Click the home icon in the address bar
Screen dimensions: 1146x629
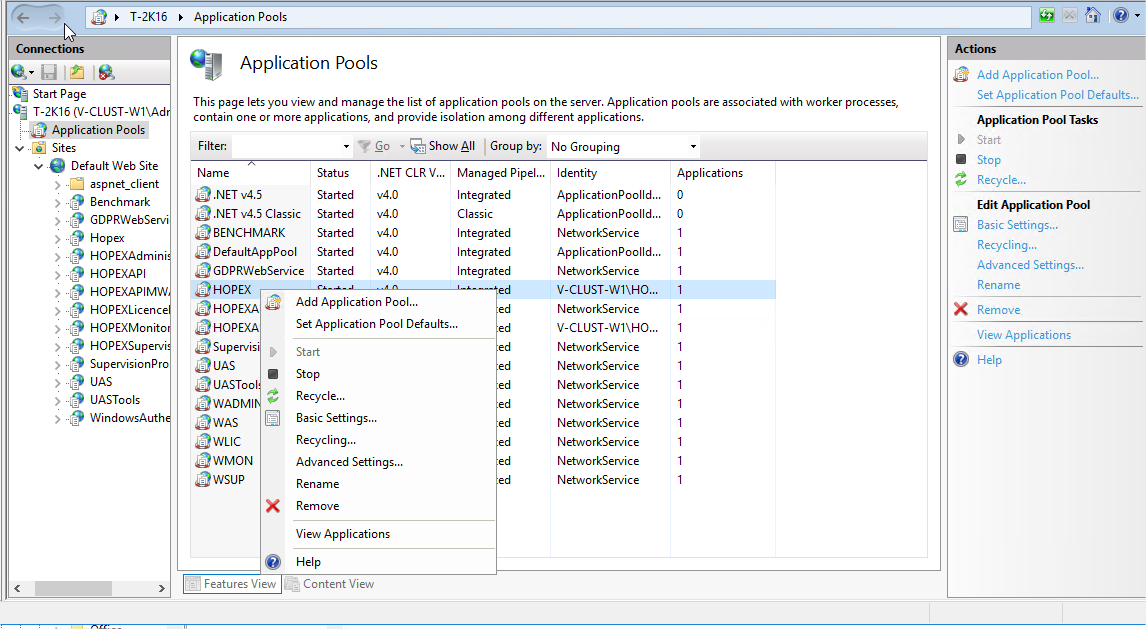1093,16
